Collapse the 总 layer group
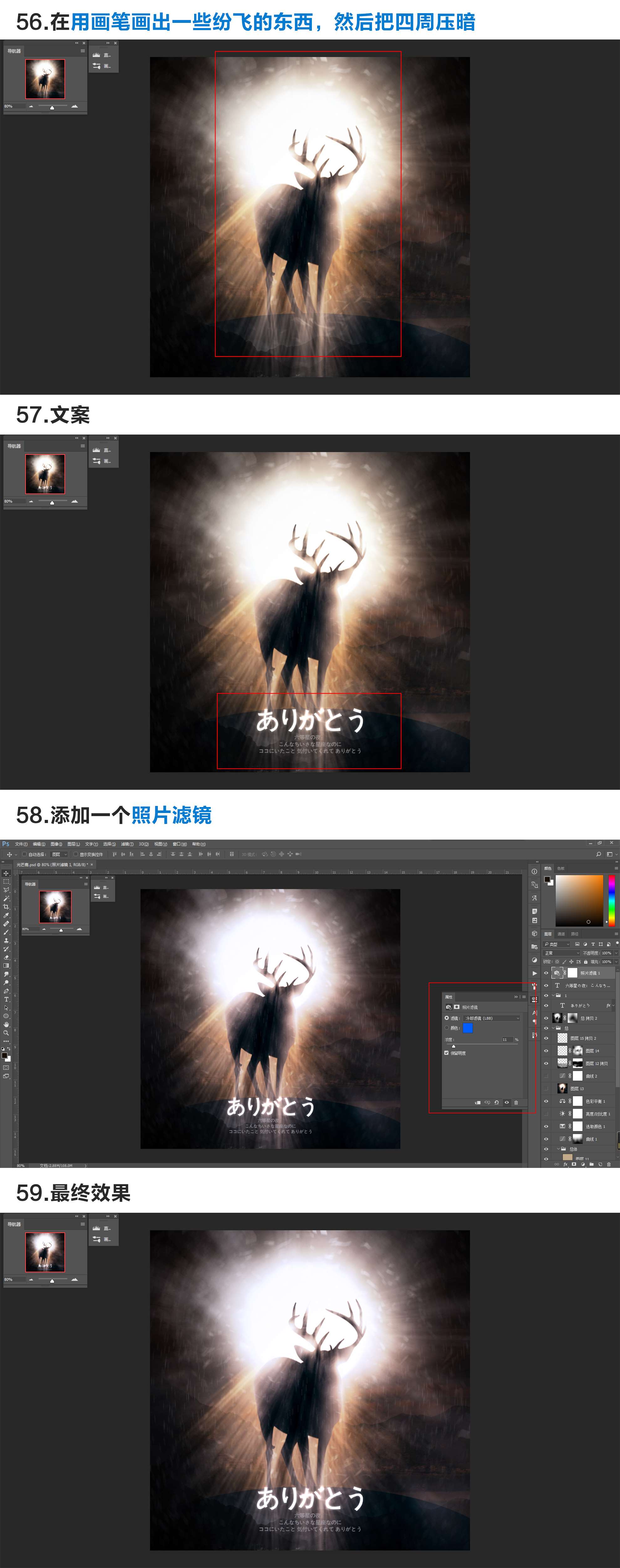 [553, 1028]
